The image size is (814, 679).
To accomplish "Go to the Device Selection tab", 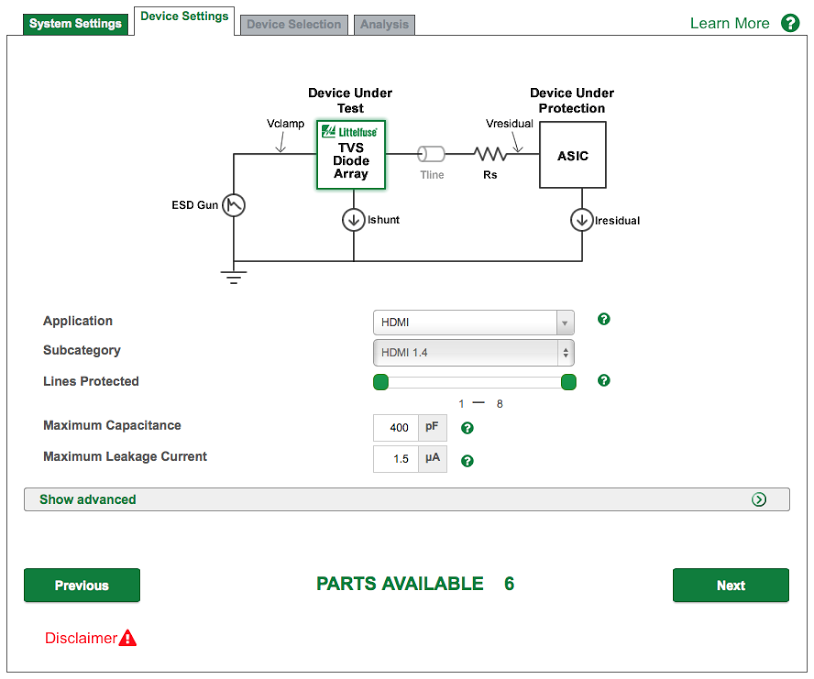I will pyautogui.click(x=293, y=25).
